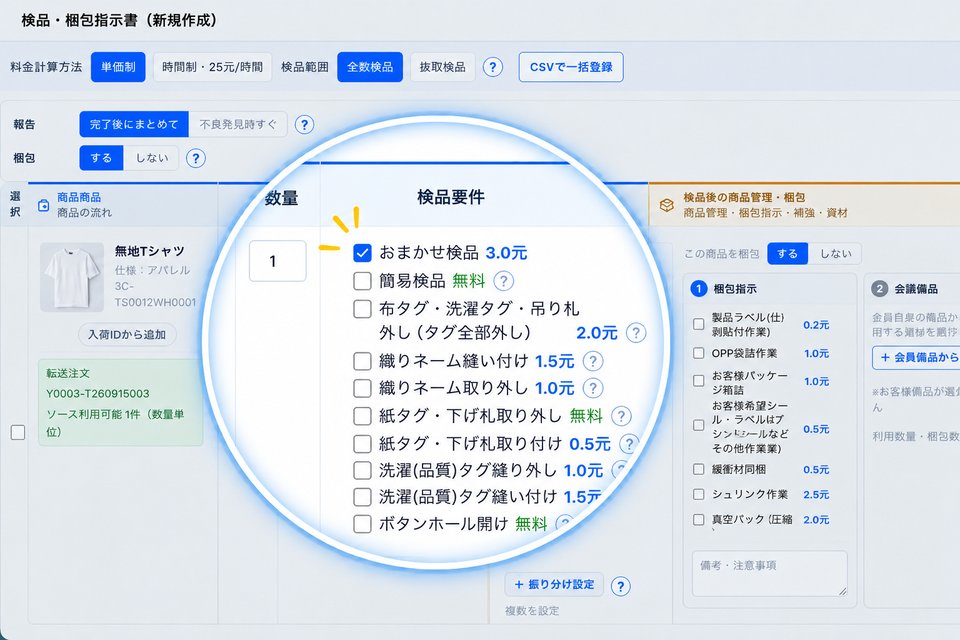Check ボタンホール開け 無料 checkbox

362,524
